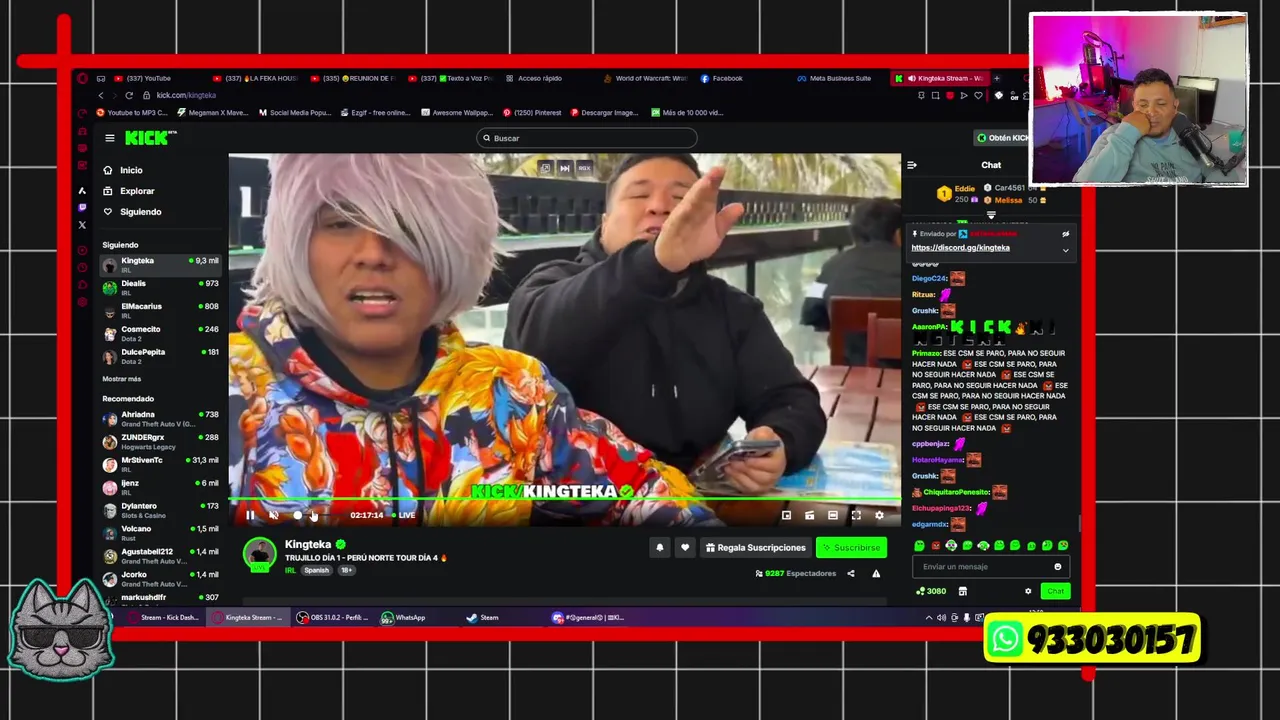Click the Spanish language tag
1280x720 pixels.
[x=316, y=570]
